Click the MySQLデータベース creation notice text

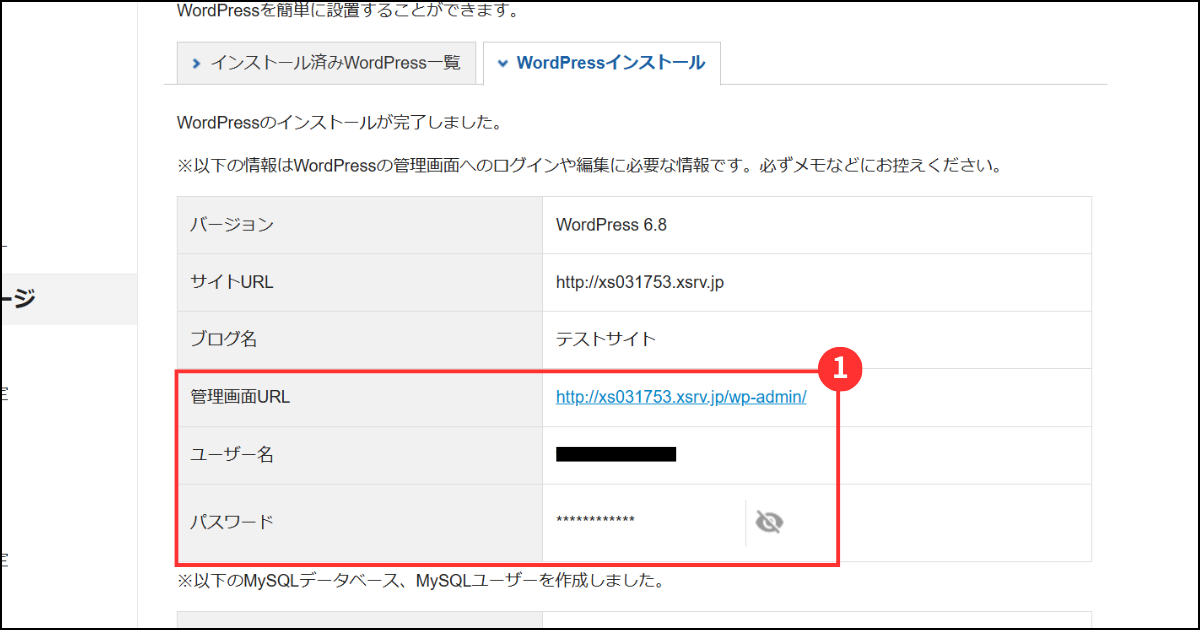[421, 579]
